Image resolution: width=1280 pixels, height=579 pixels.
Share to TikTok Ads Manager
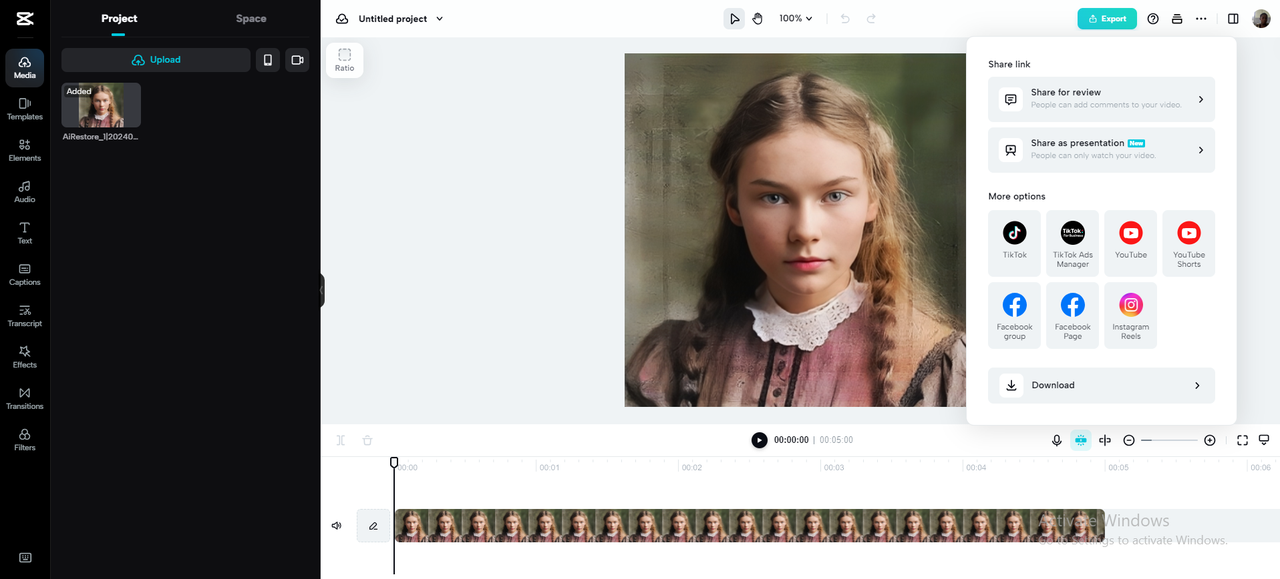tap(1072, 243)
